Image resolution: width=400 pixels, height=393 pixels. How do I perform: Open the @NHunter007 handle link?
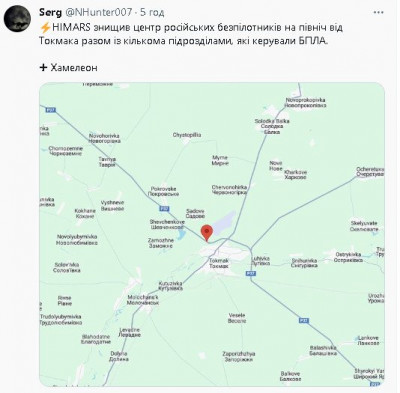[x=98, y=13]
